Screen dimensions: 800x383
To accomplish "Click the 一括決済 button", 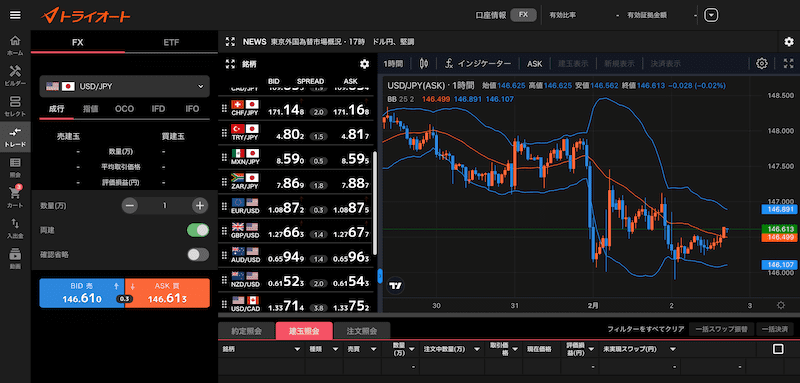I will [774, 329].
